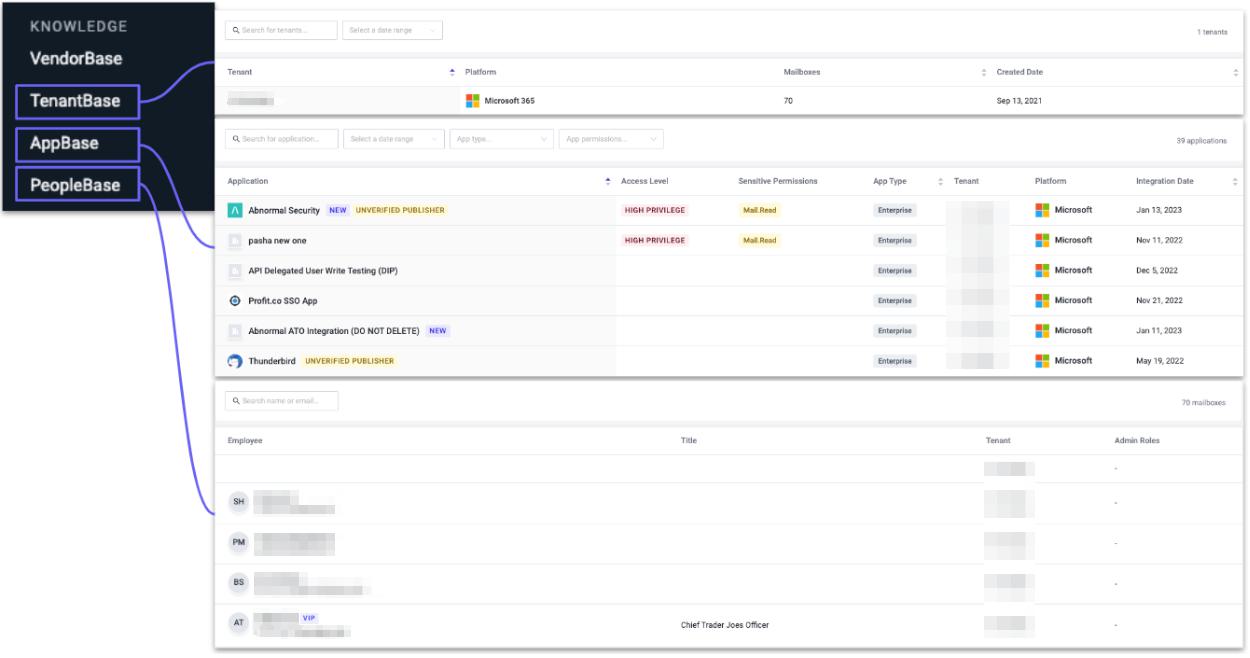Click the VIP badge on AT employee
Viewport: 1250px width, 658px height.
pyautogui.click(x=309, y=617)
